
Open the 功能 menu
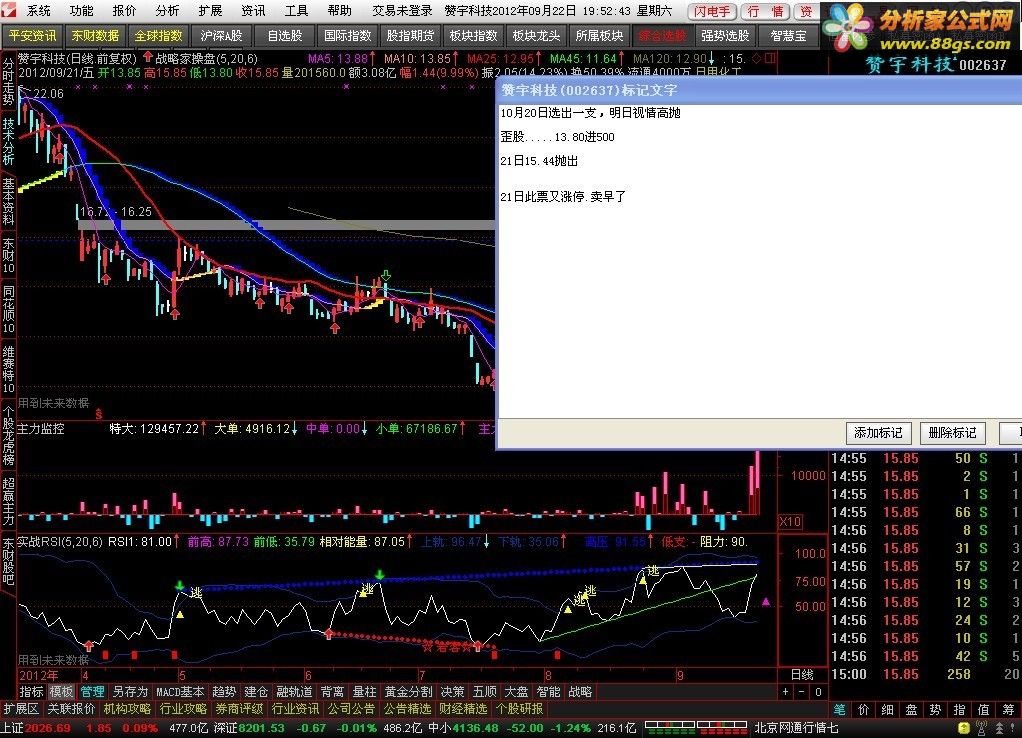coord(81,10)
